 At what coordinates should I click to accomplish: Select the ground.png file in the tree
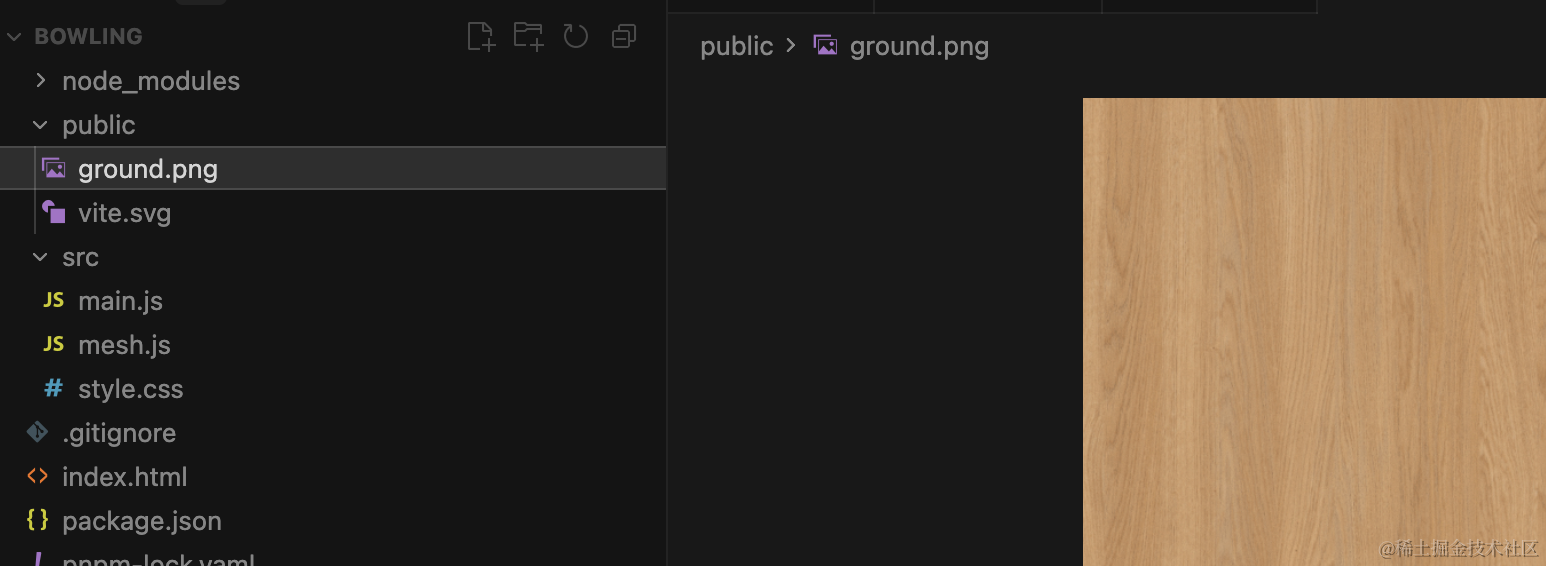coord(333,168)
